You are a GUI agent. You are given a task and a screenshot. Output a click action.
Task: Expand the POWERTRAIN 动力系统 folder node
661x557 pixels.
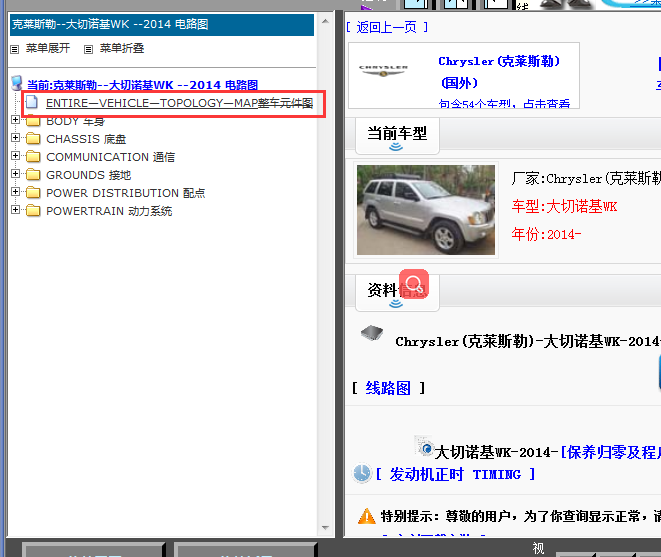(15, 210)
